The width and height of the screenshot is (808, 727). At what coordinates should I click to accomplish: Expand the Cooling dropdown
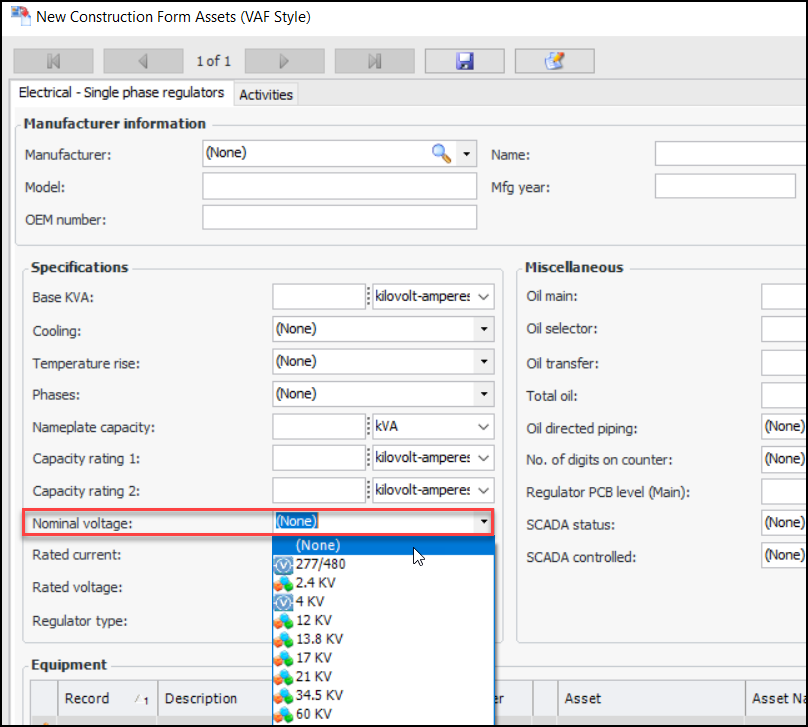point(484,329)
